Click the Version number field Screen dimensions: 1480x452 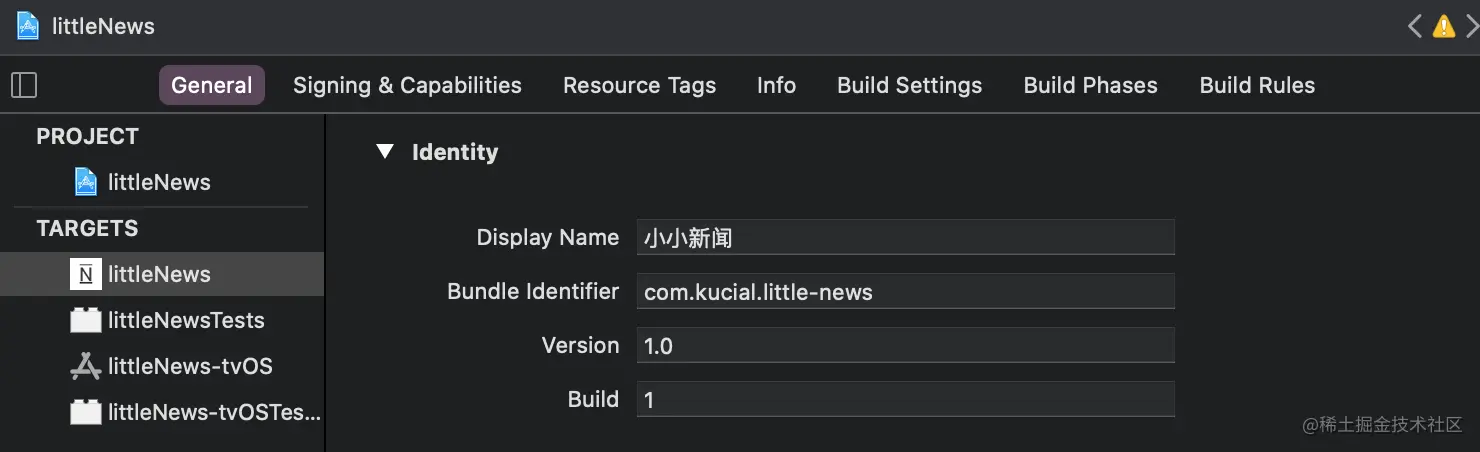click(x=905, y=346)
